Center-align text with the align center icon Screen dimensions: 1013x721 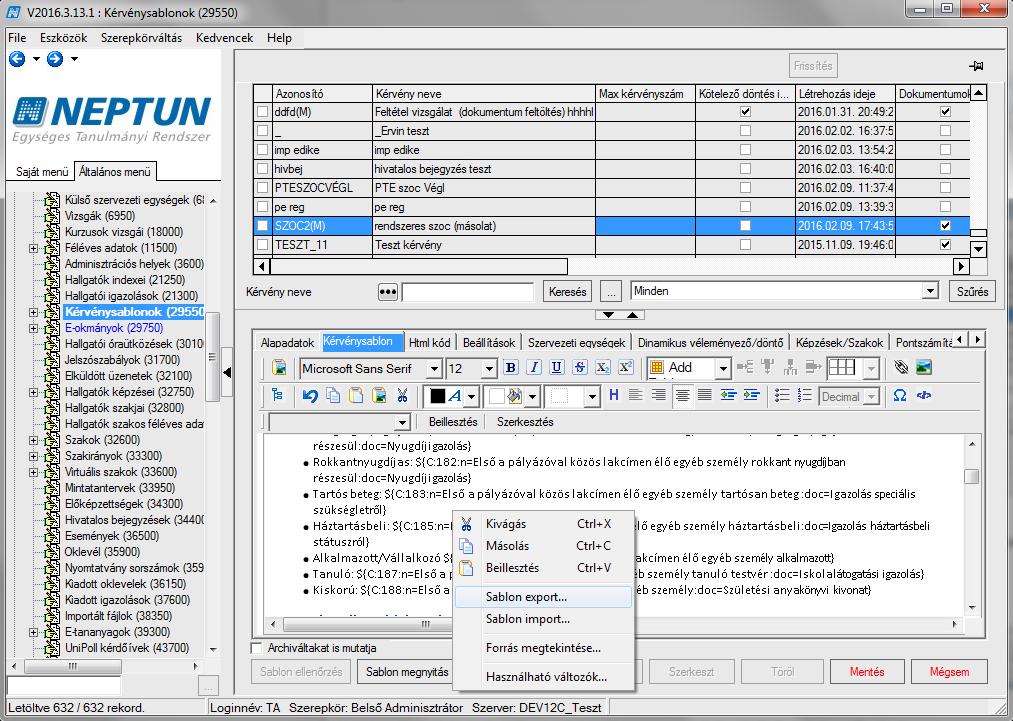pos(682,395)
